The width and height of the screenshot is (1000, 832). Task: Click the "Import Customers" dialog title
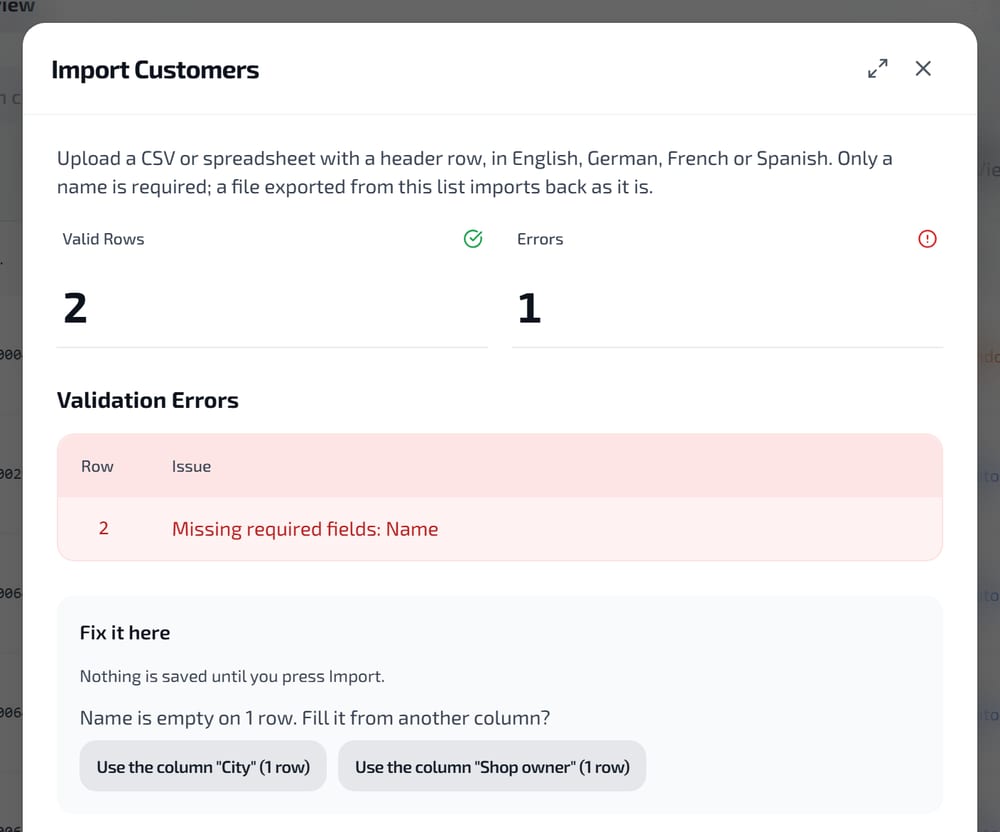[x=155, y=70]
